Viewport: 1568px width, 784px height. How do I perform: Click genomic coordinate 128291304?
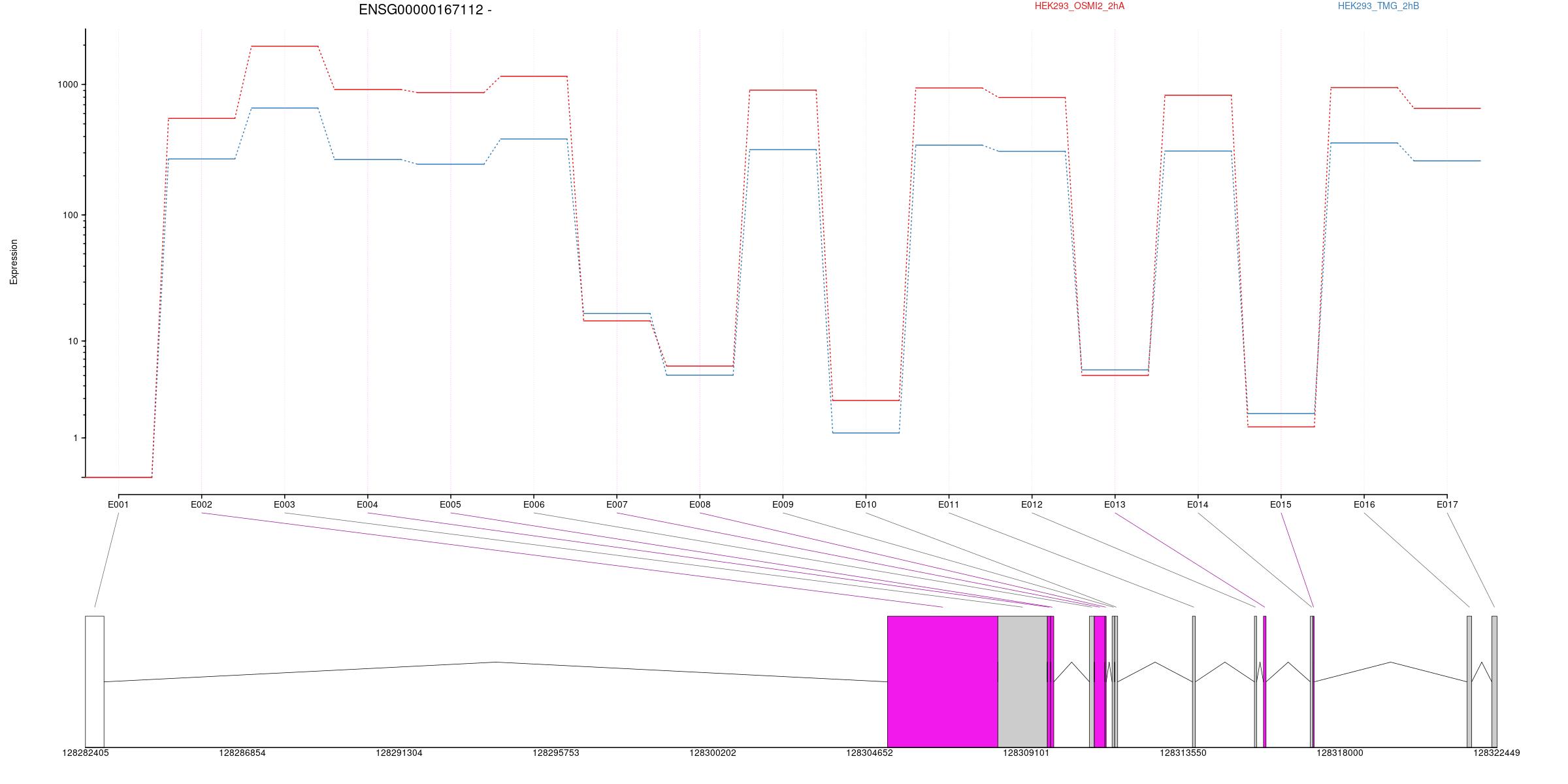click(399, 753)
